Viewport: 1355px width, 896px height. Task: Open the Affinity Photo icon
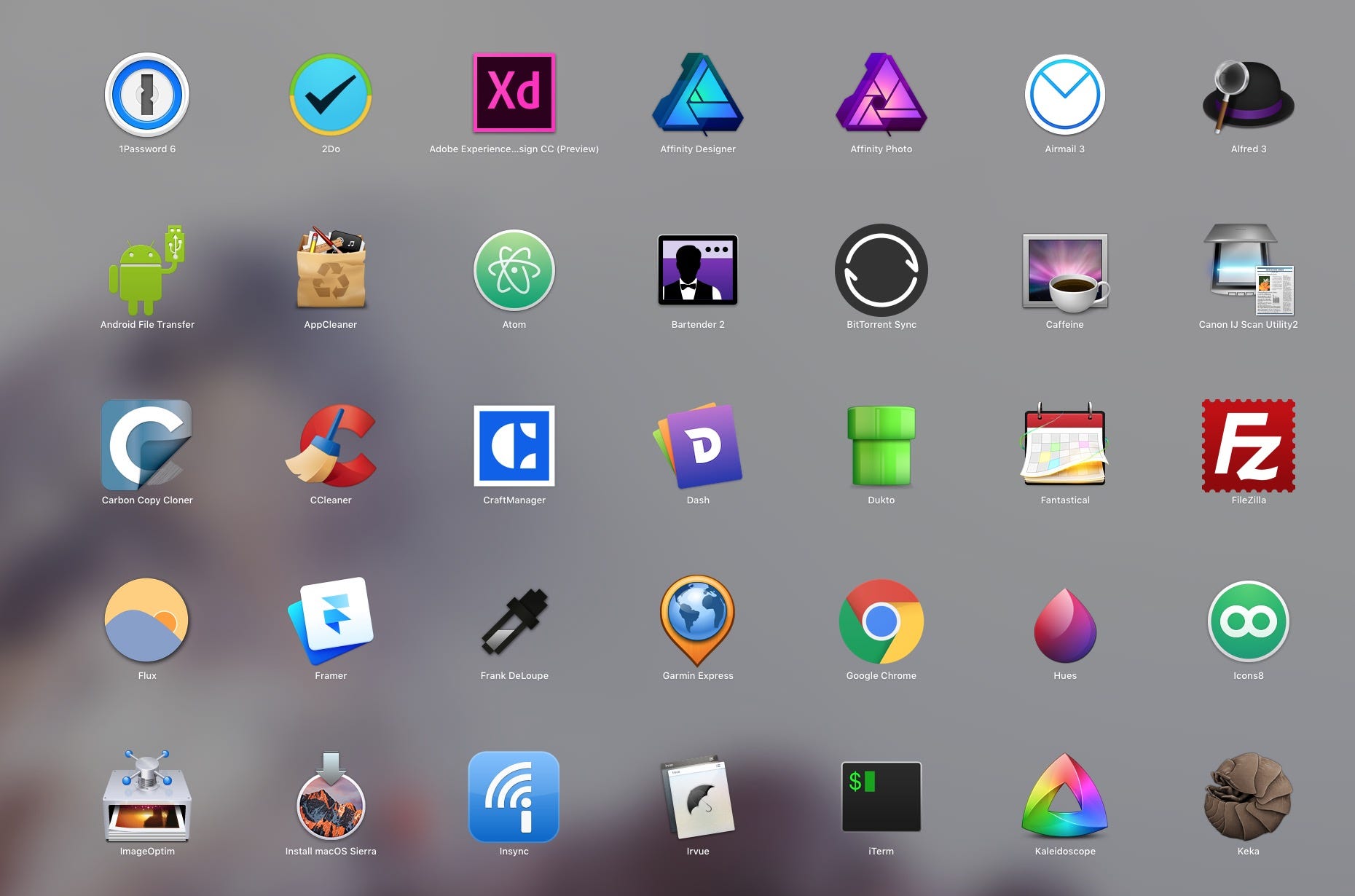[881, 94]
